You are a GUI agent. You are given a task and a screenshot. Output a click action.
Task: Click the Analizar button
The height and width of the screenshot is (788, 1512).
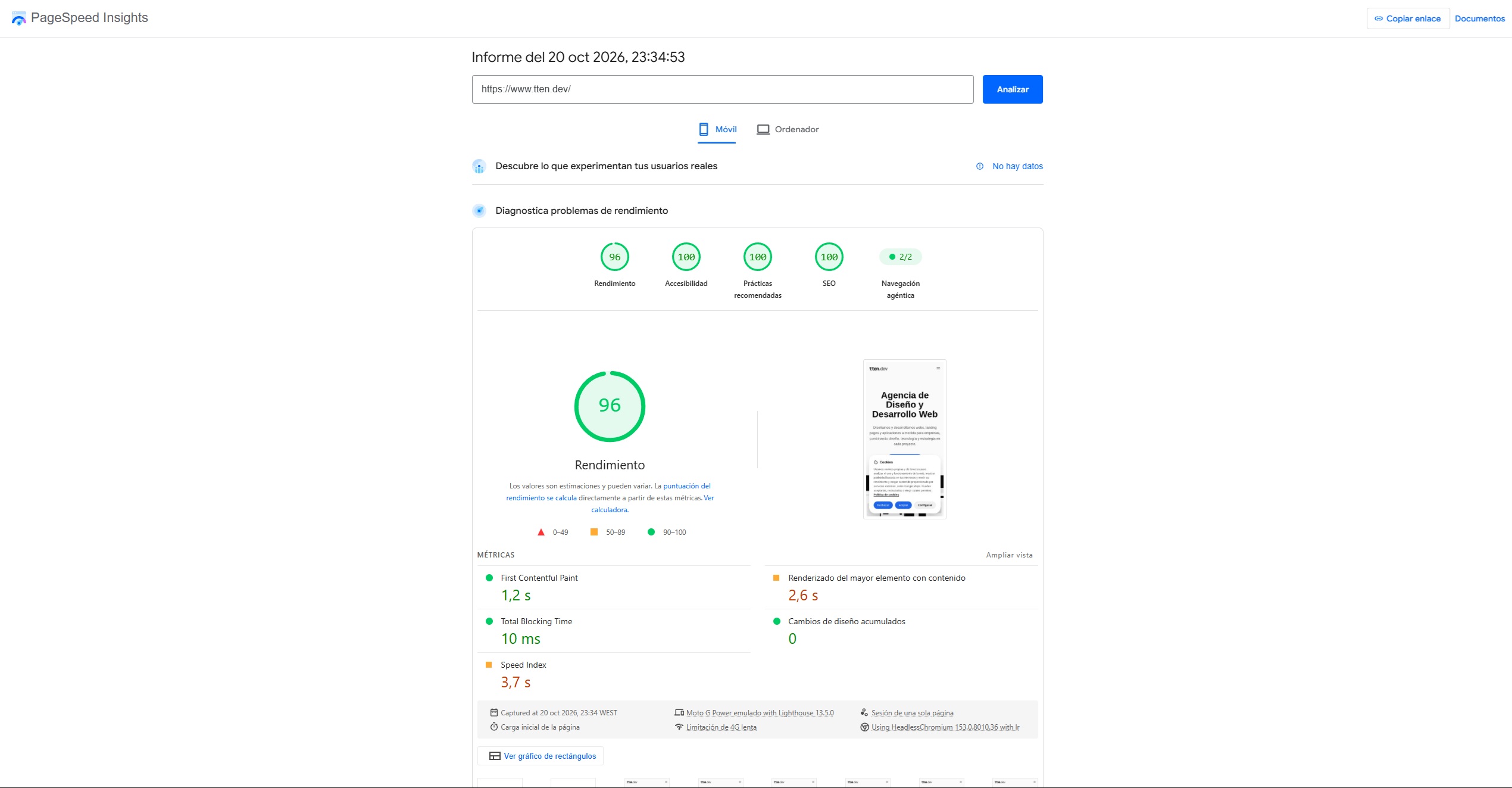coord(1013,89)
